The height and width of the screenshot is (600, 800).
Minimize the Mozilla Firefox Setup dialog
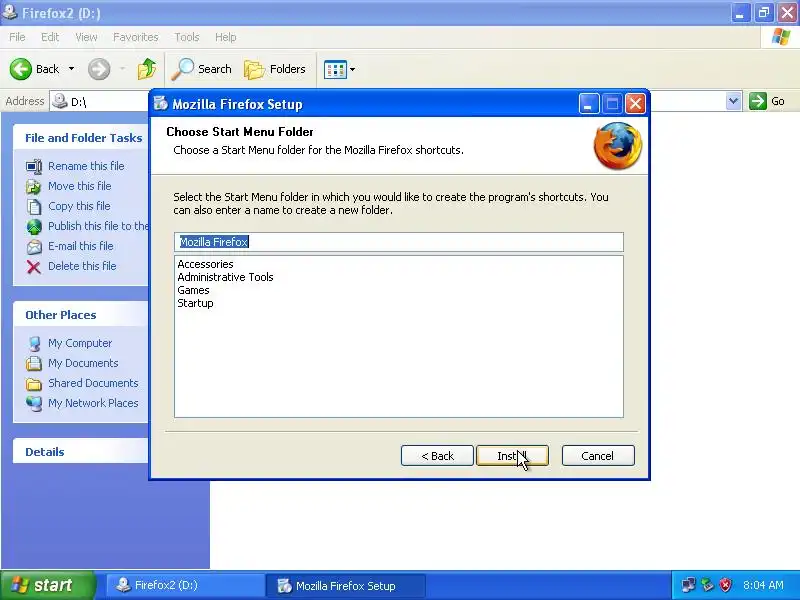point(588,104)
